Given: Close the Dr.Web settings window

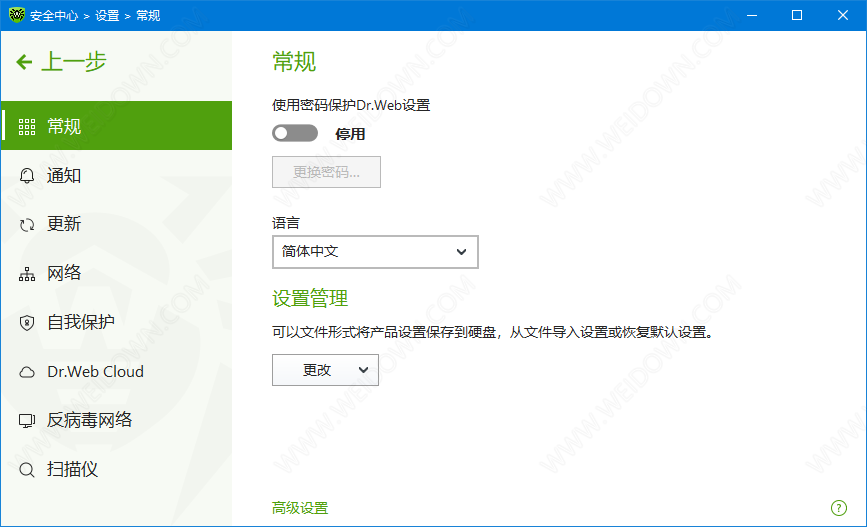Looking at the screenshot, I should (x=843, y=15).
